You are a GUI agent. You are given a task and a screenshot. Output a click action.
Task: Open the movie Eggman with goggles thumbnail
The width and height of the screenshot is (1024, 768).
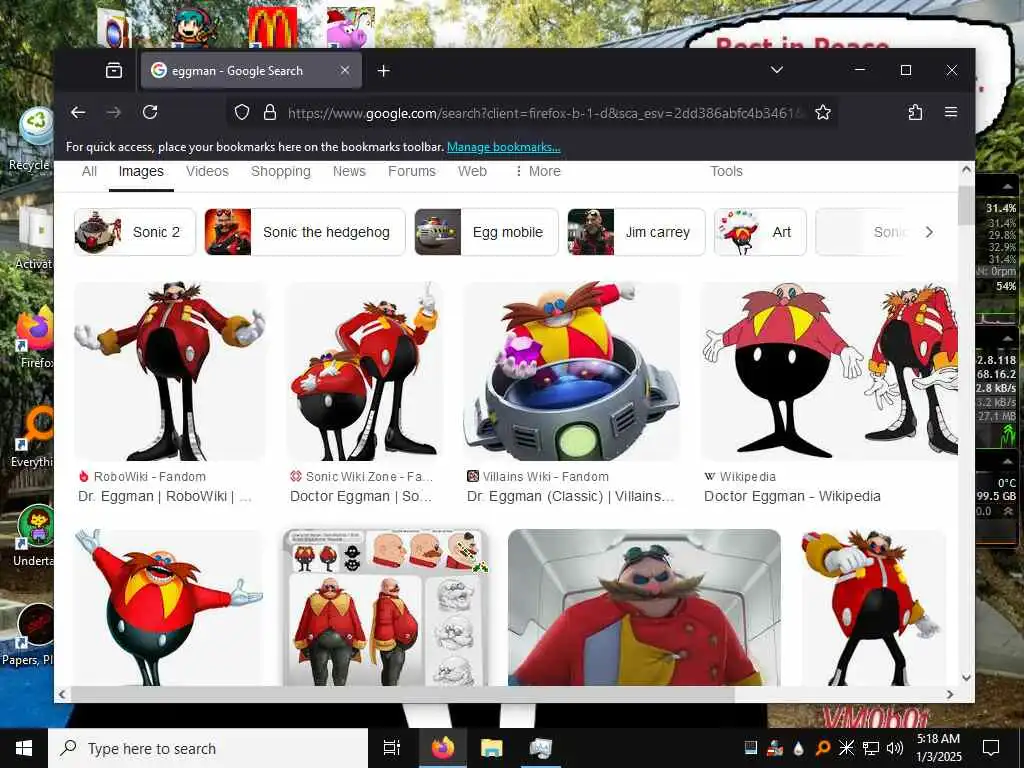point(644,607)
